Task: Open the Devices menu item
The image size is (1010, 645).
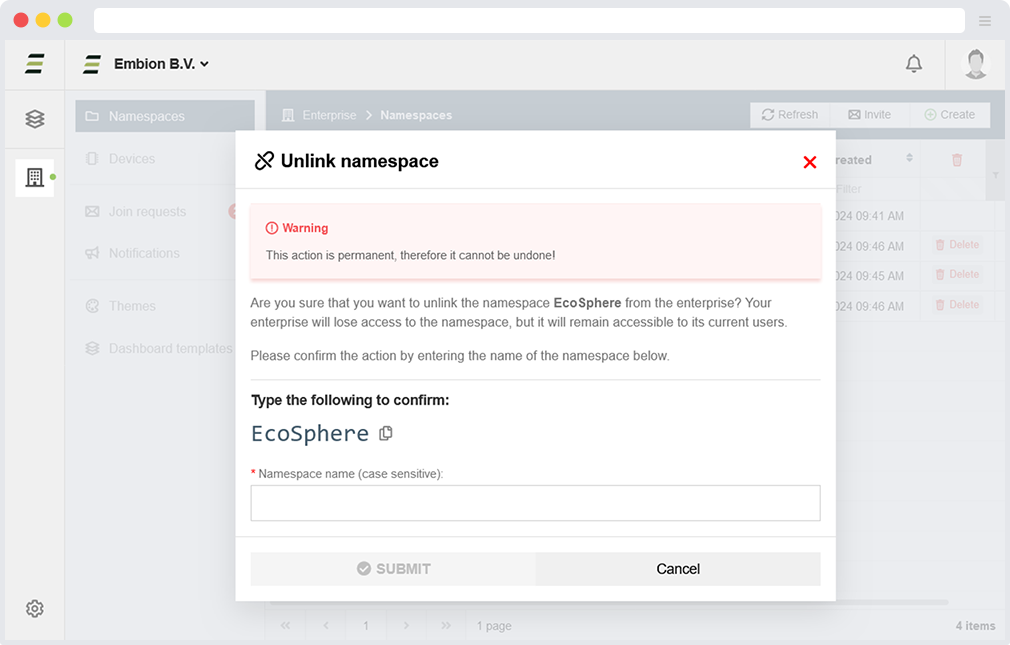Action: 132,159
